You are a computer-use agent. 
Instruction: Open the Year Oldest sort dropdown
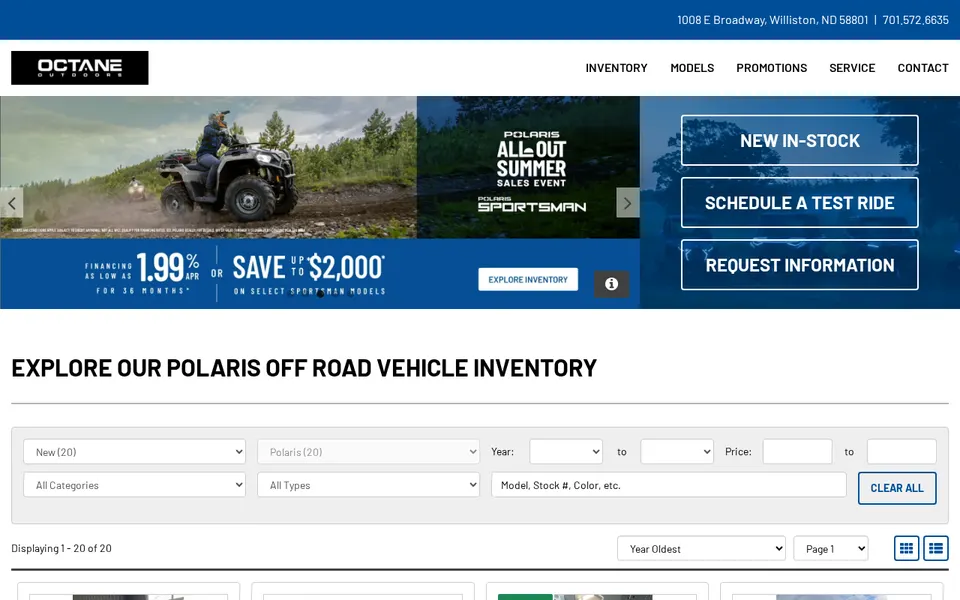click(x=701, y=549)
